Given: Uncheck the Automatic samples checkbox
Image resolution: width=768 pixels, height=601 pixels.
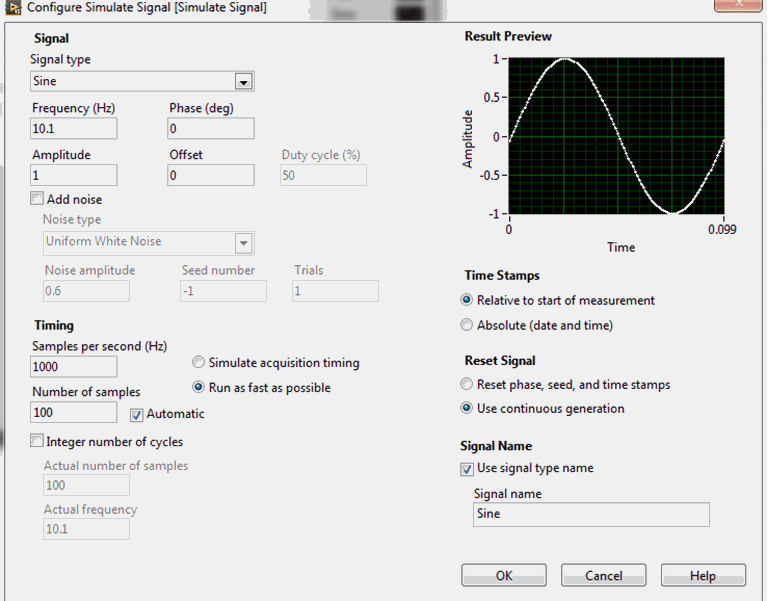Looking at the screenshot, I should [138, 414].
